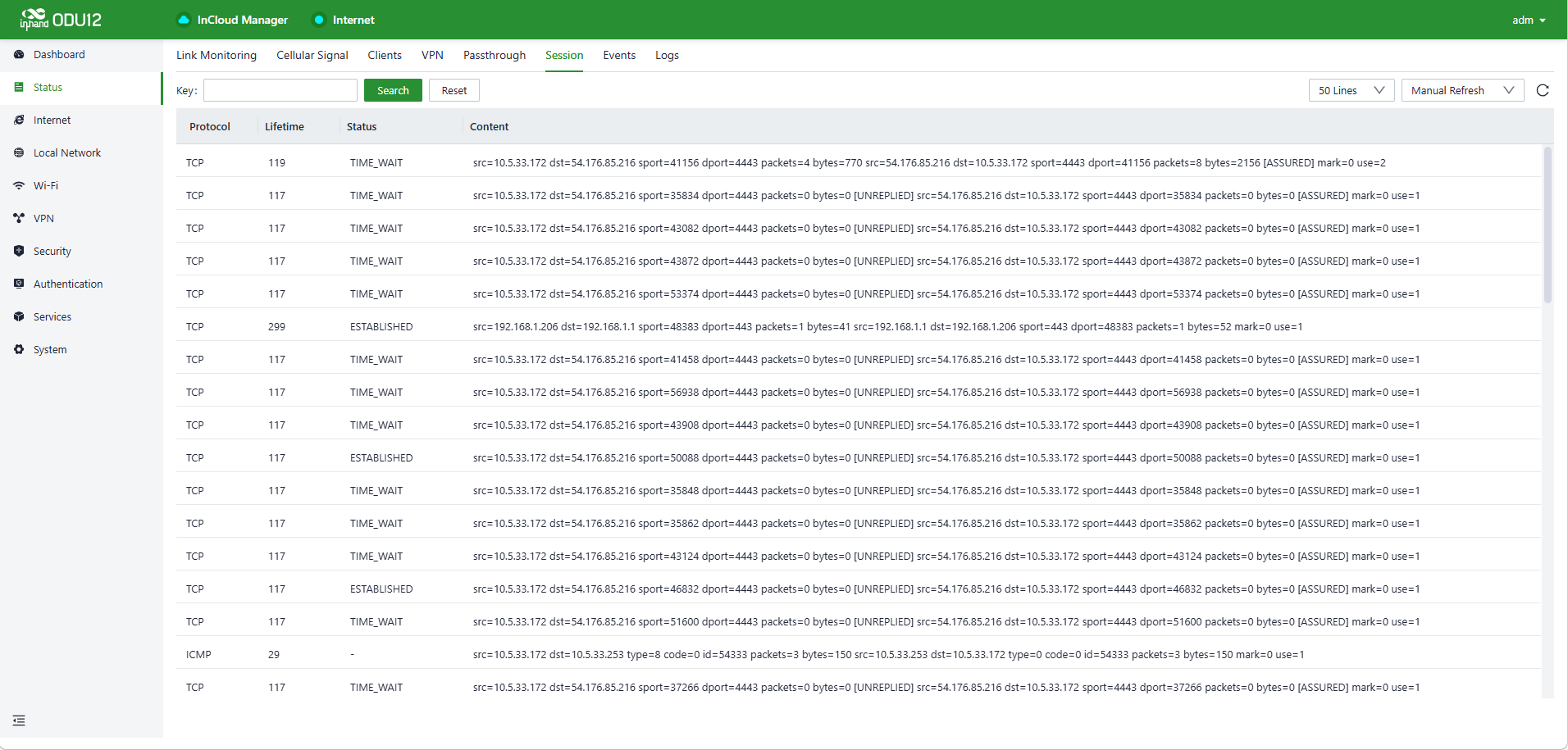Click the Reset button
This screenshot has height=750, width=1568.
454,91
